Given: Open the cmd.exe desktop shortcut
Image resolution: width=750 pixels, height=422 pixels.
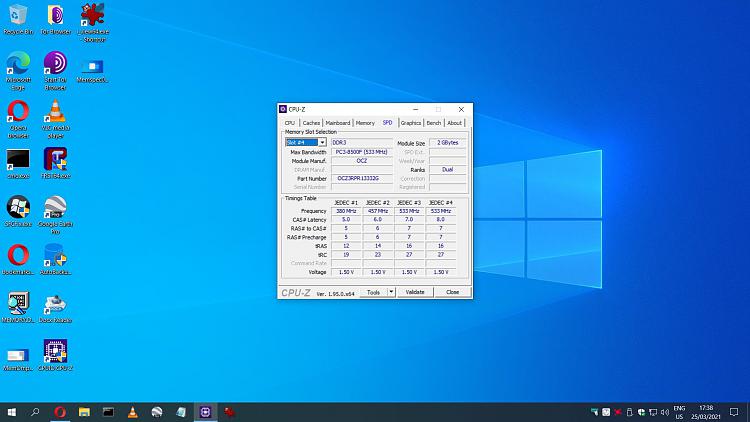Looking at the screenshot, I should [18, 163].
